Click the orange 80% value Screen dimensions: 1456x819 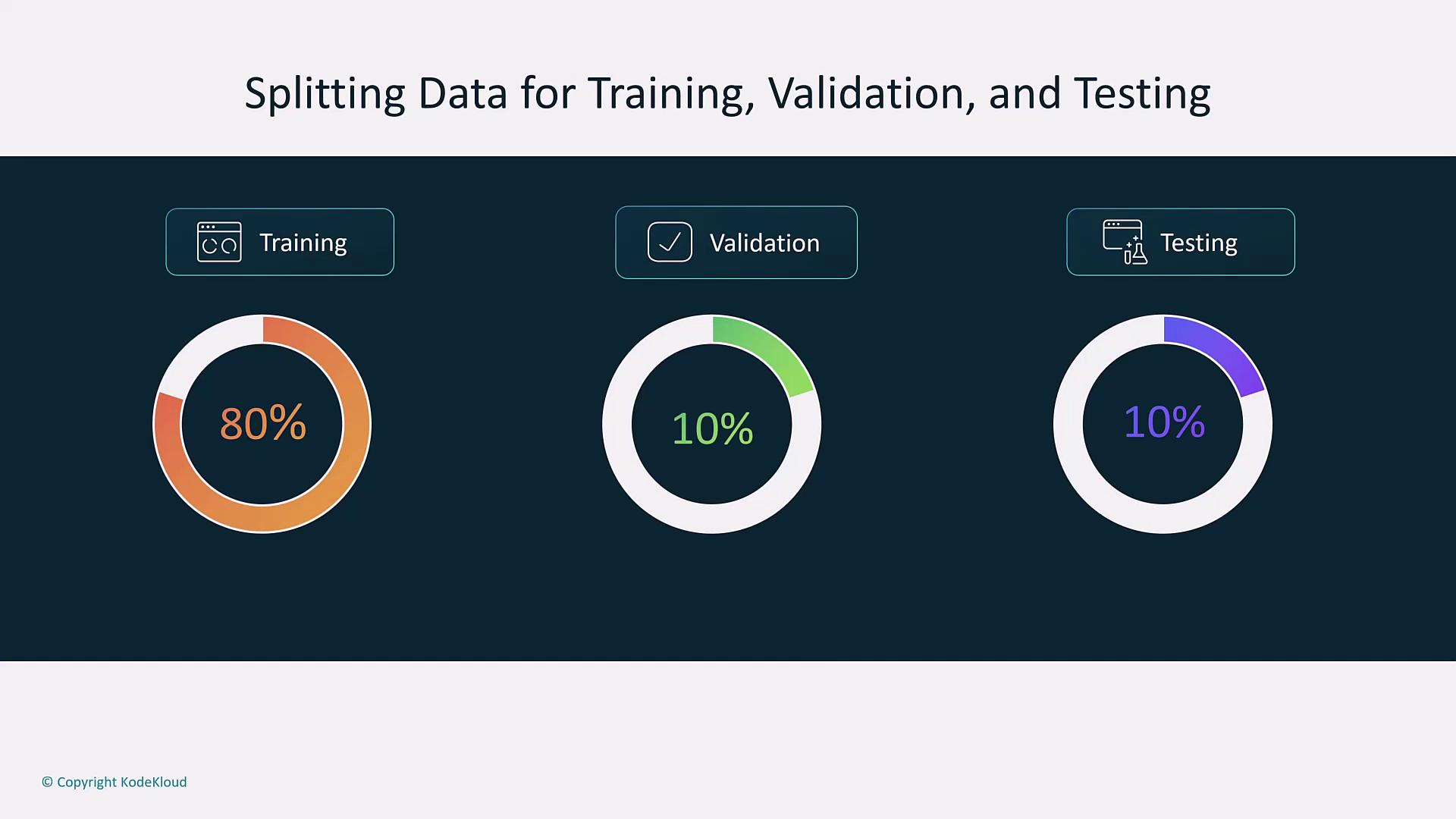(263, 423)
